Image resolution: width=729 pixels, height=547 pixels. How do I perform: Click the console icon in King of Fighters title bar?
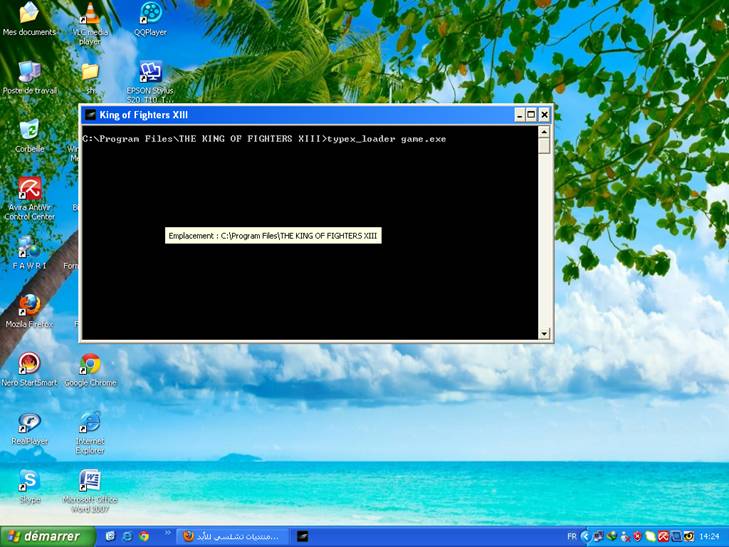coord(91,115)
